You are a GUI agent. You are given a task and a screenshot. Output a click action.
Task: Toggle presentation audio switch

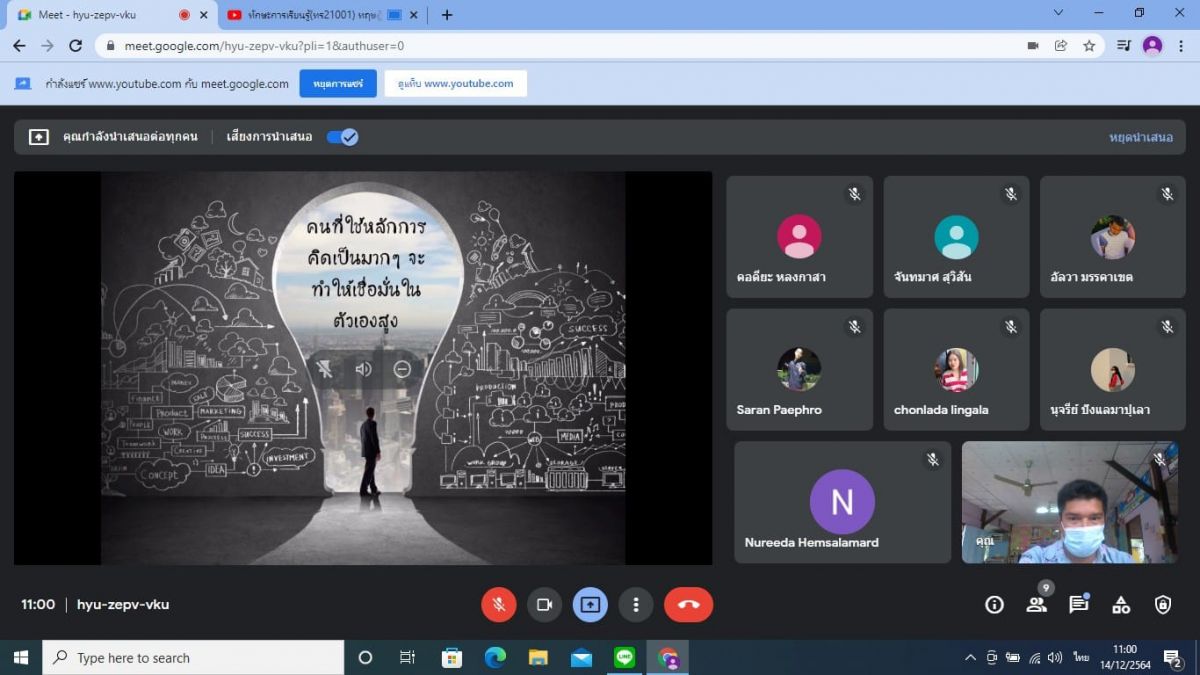342,137
